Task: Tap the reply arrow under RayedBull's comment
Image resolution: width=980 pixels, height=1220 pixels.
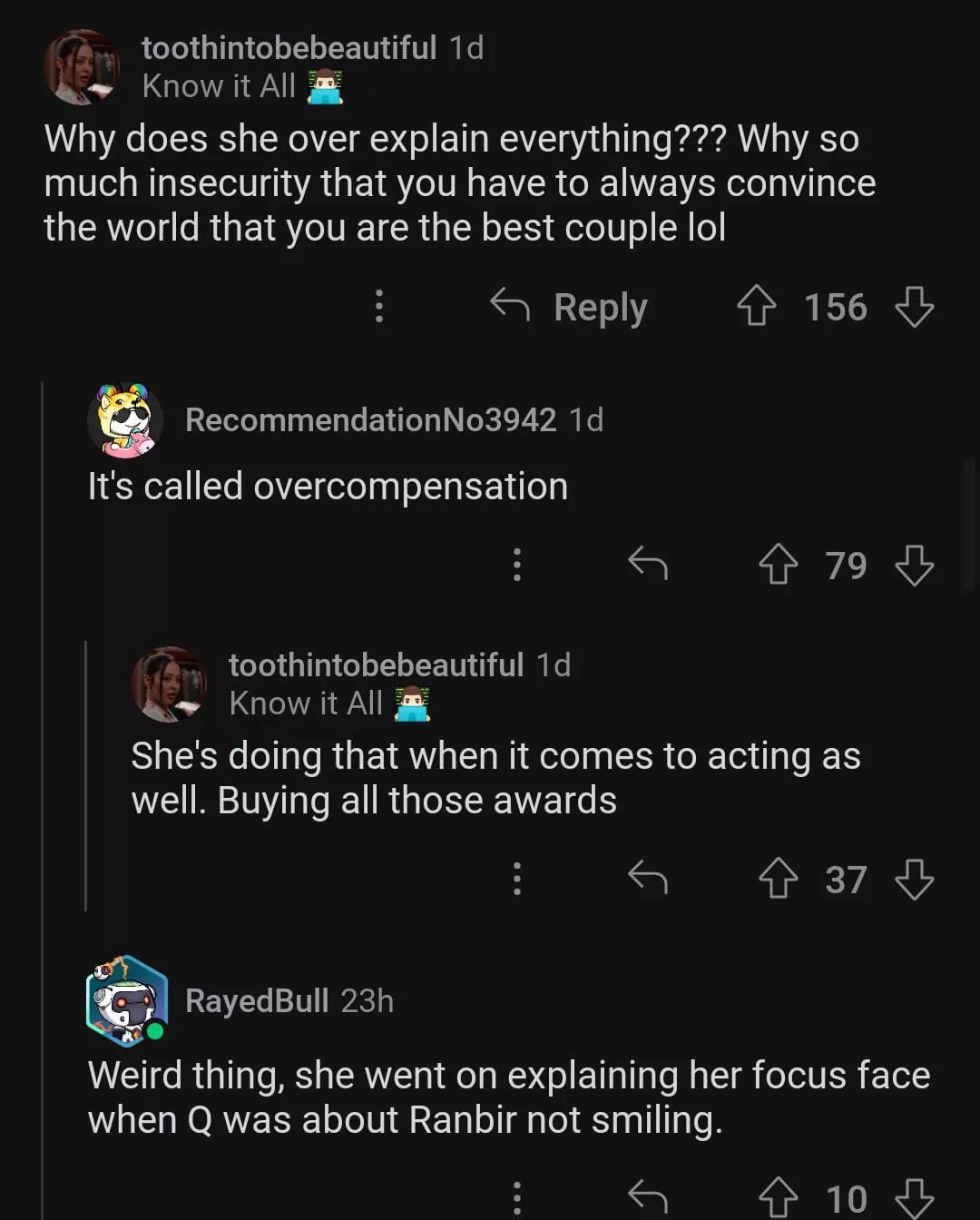Action: (x=648, y=1198)
